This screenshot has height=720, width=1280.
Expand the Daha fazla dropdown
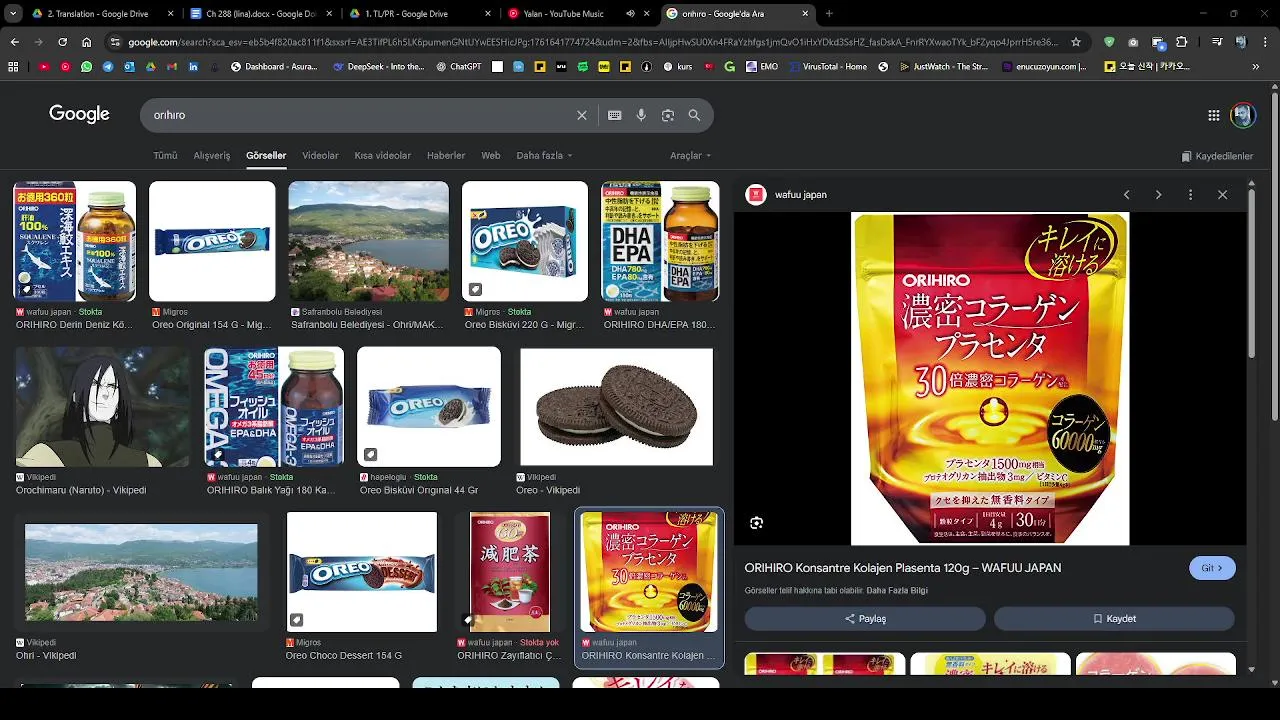pos(544,156)
